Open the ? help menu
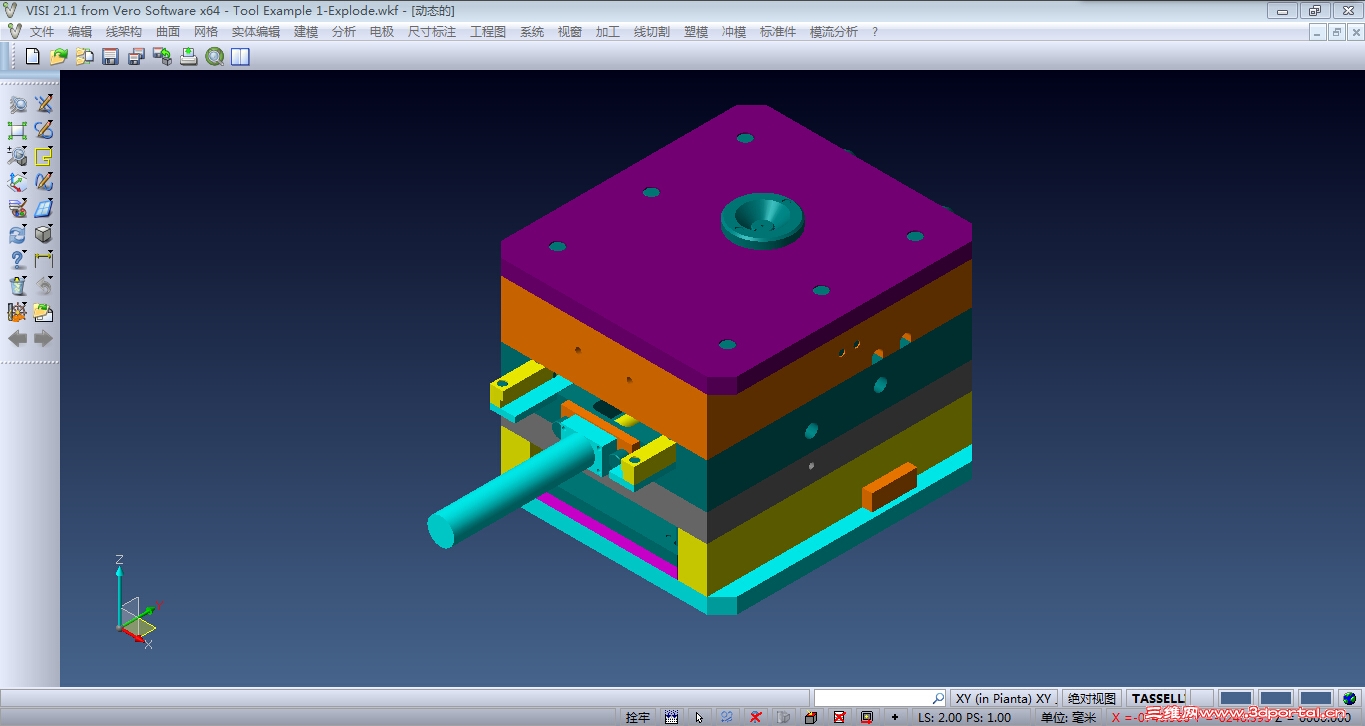The width and height of the screenshot is (1365, 726). coord(875,32)
